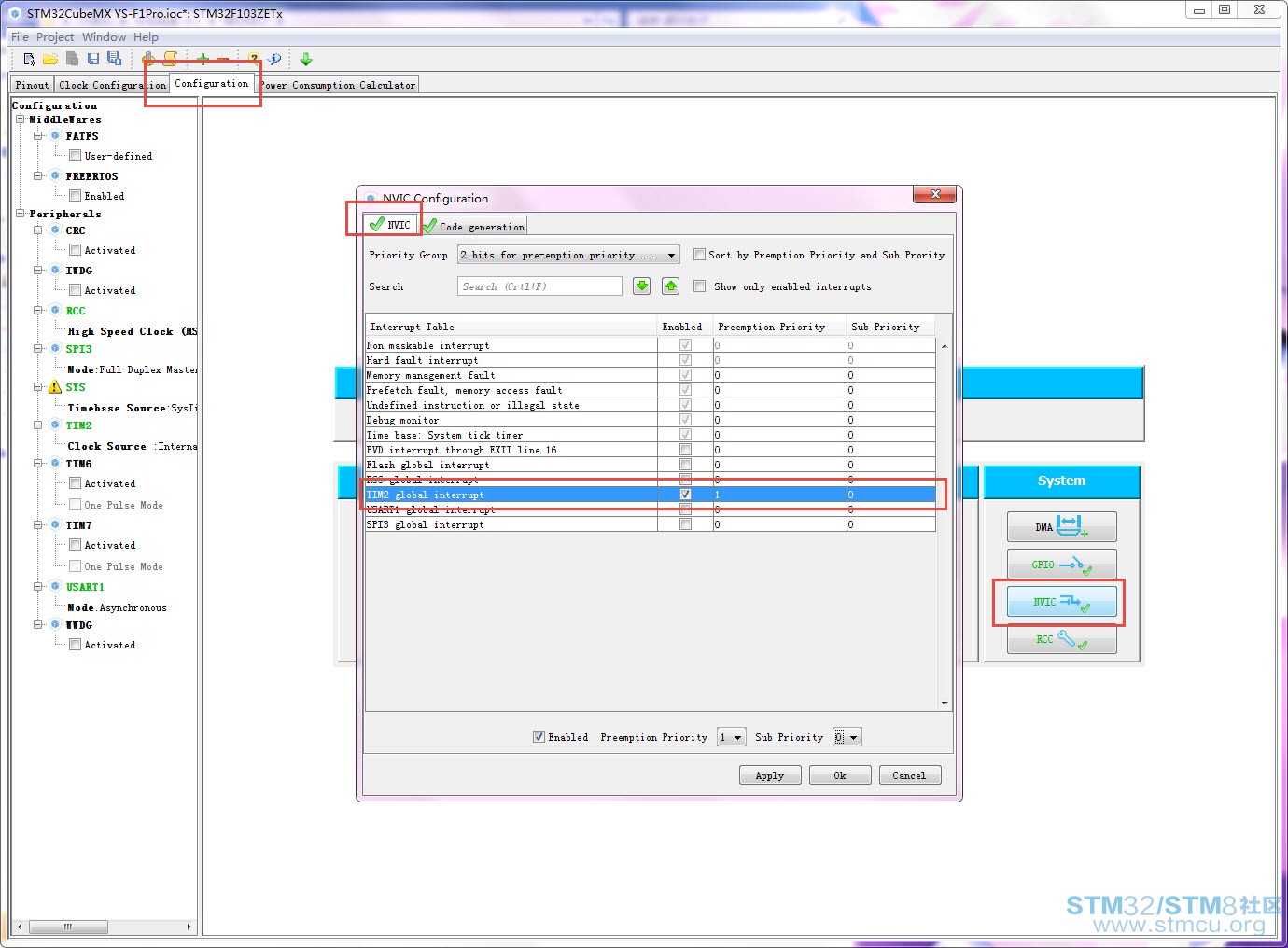Tick the IWDG Activated checkbox
1288x948 pixels.
[x=75, y=290]
